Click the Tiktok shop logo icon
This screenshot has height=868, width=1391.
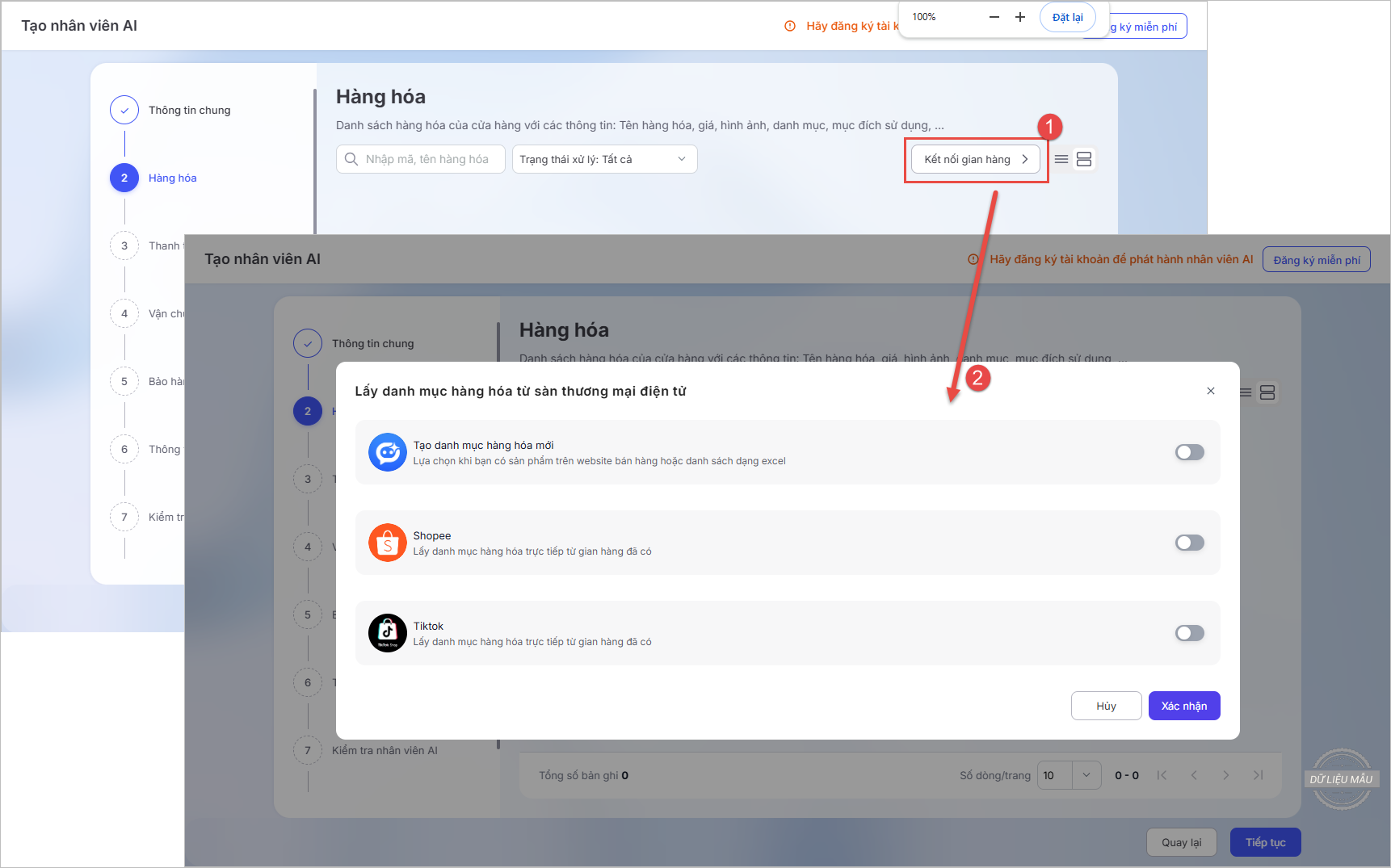tap(387, 633)
